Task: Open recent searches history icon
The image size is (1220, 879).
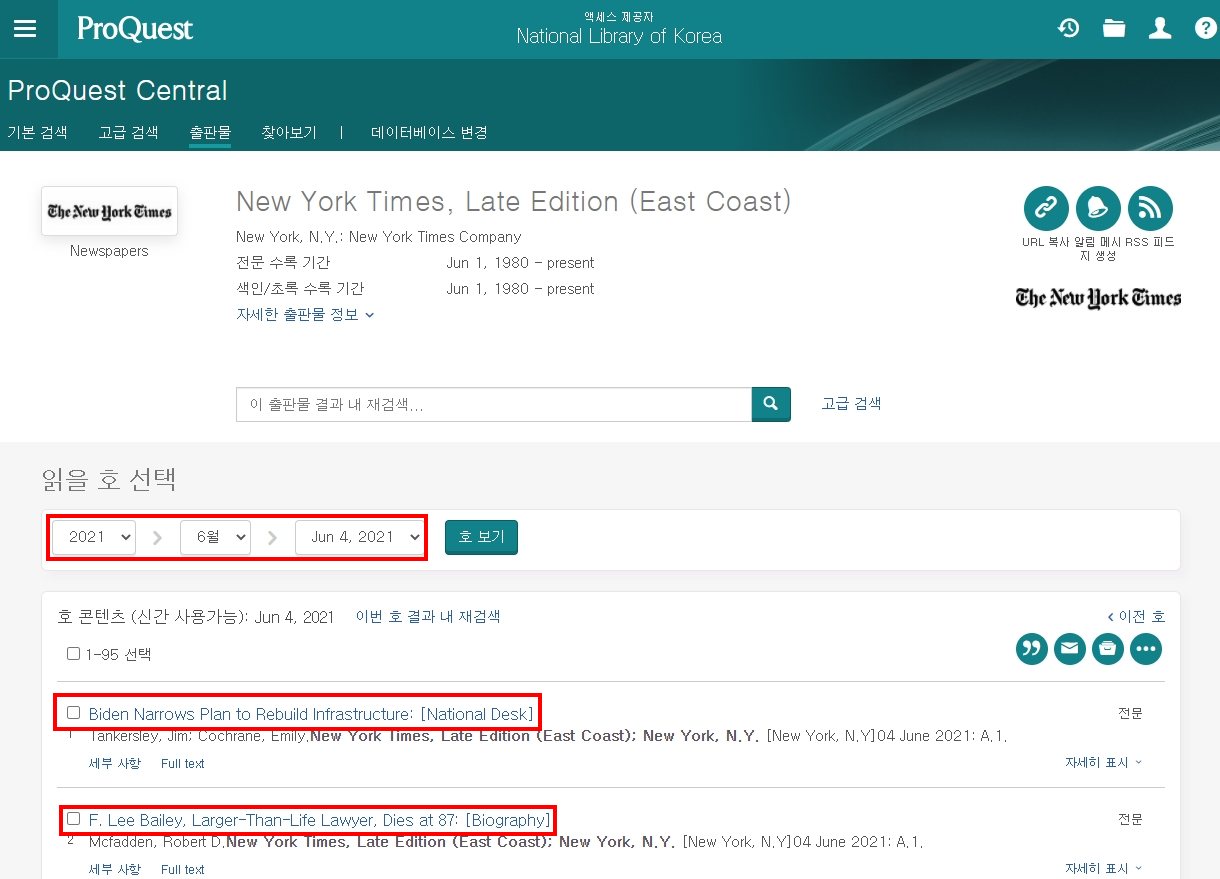Action: point(1069,28)
